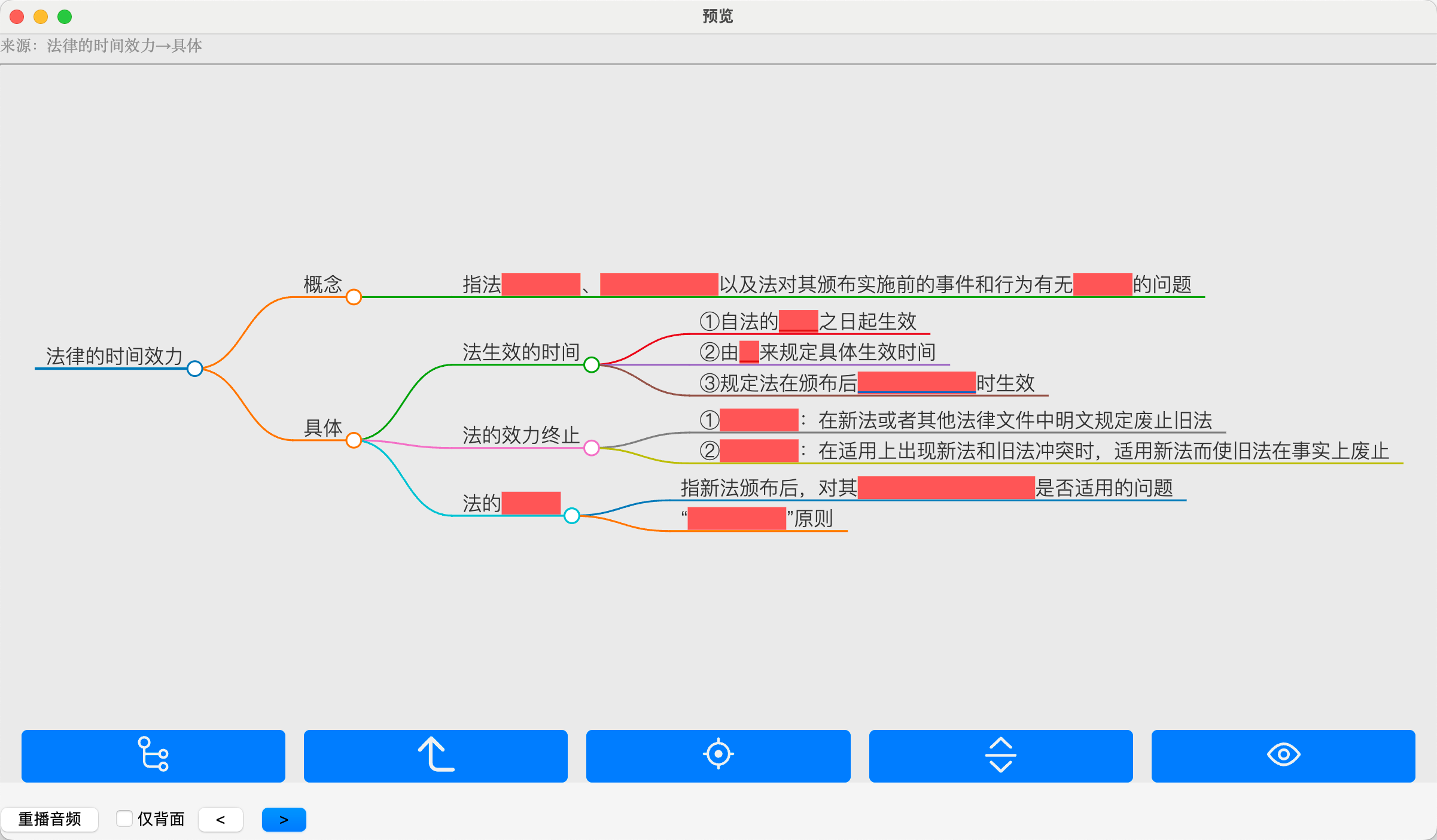
Task: Click the expand/collapse chevrons button
Action: 1000,755
